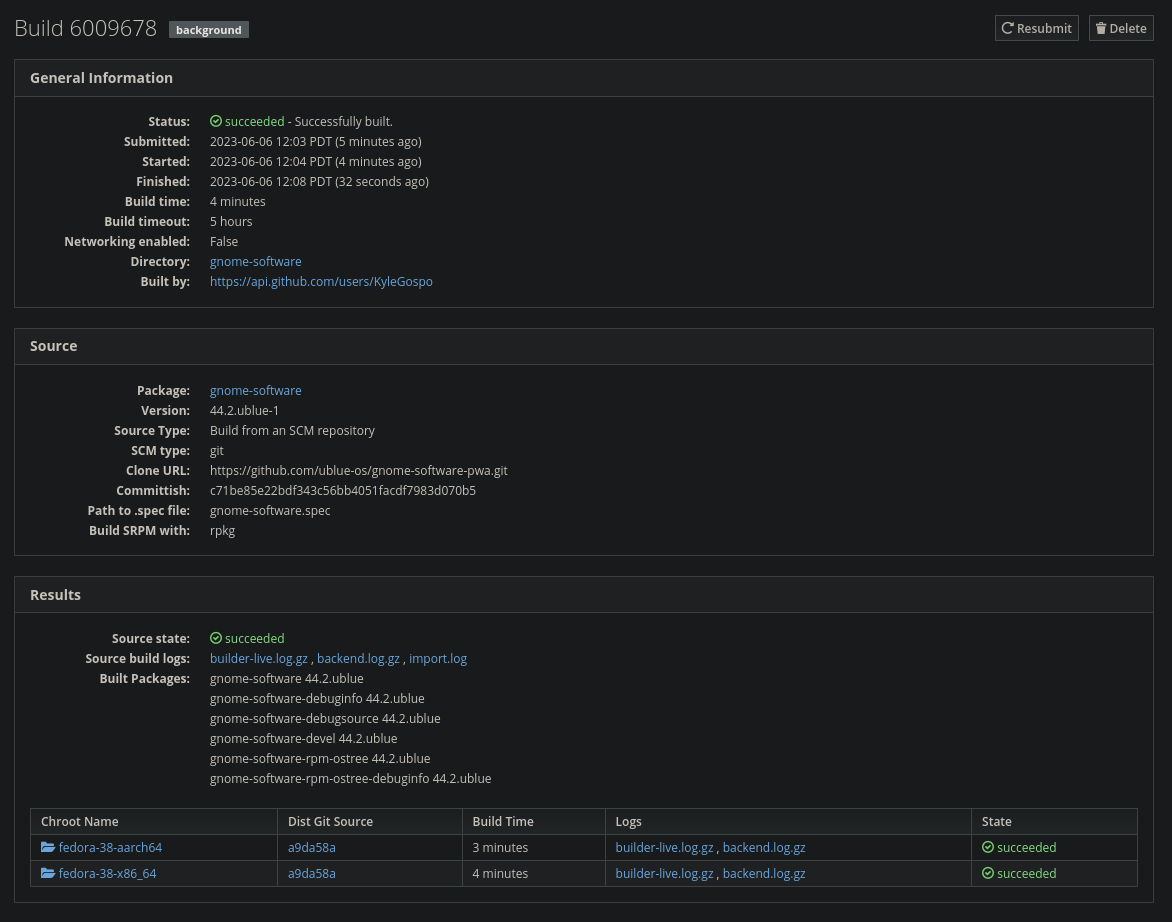The height and width of the screenshot is (922, 1172).
Task: Click the succeeded icon in aarch64 row
Action: click(988, 847)
